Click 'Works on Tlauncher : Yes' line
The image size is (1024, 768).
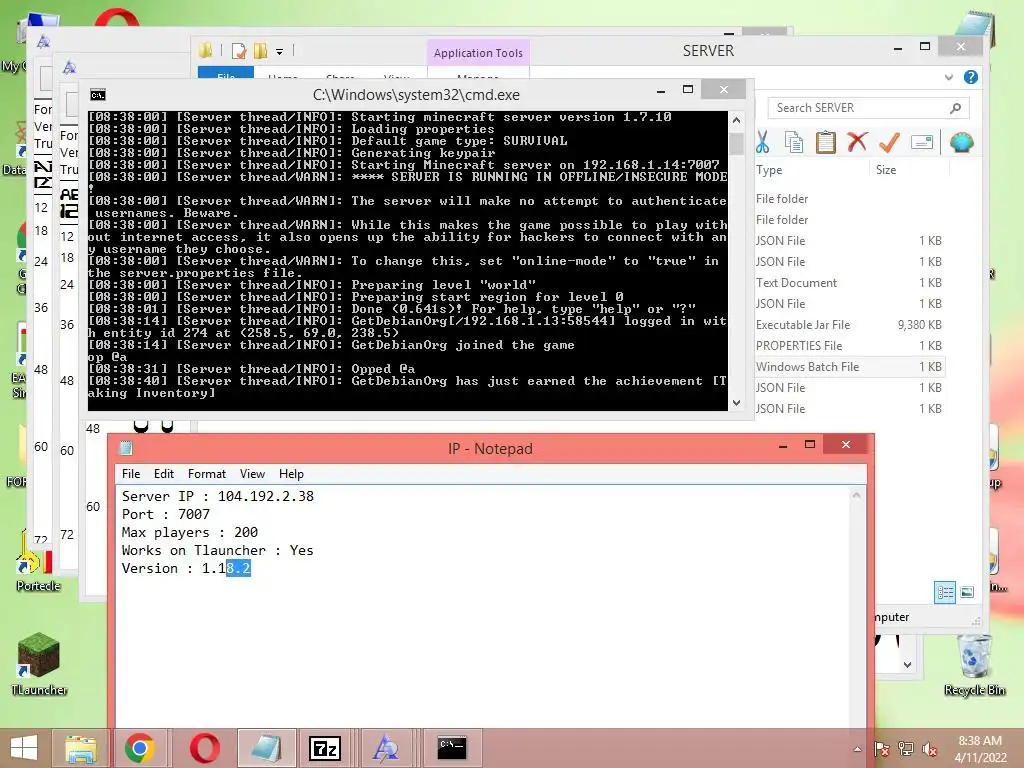[217, 551]
